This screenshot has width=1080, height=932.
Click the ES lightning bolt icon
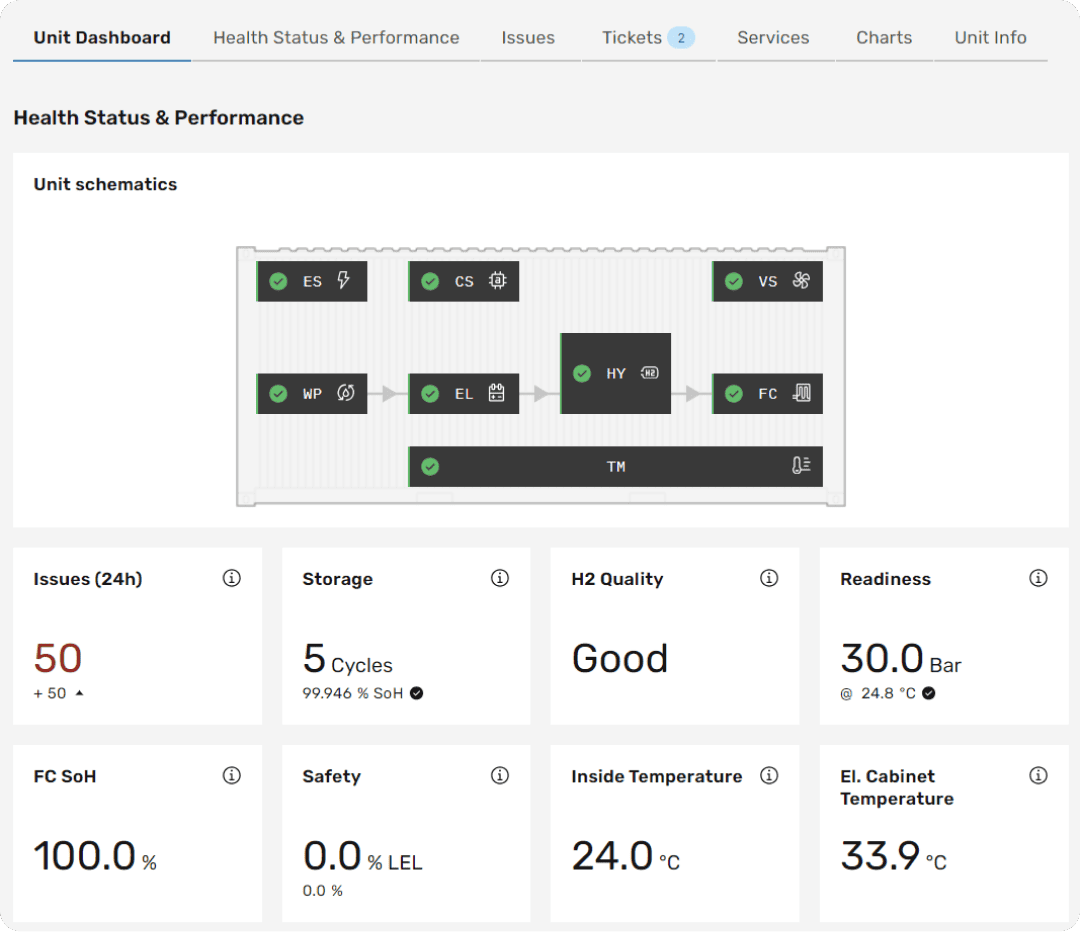[343, 280]
